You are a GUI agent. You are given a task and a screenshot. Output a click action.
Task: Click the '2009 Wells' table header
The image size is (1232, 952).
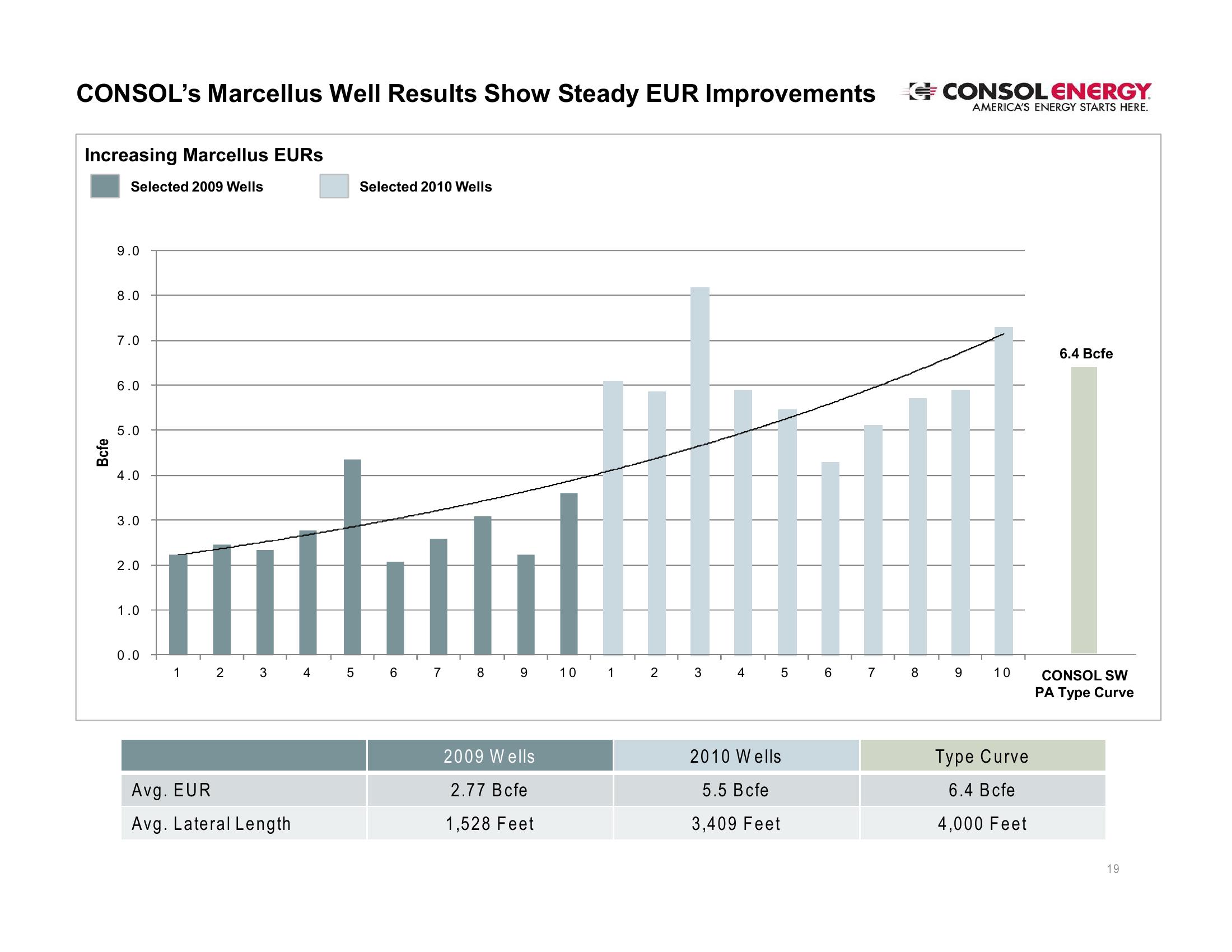tap(489, 756)
